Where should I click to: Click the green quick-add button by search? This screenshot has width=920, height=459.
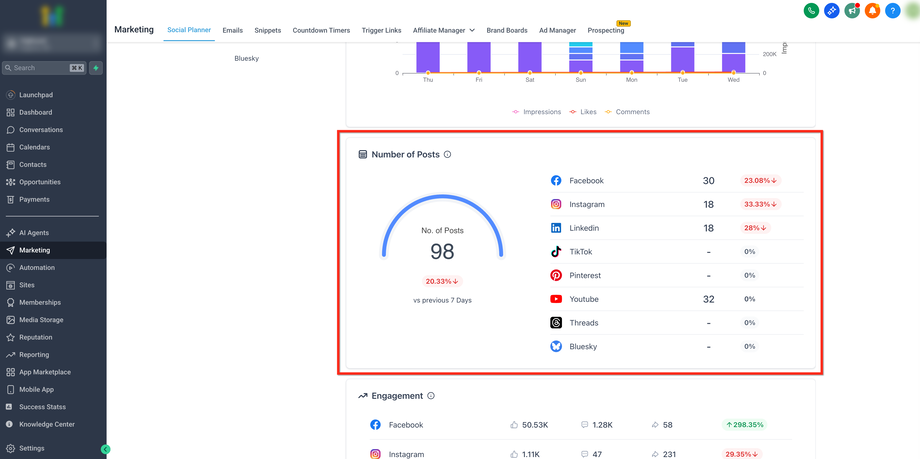[x=96, y=68]
